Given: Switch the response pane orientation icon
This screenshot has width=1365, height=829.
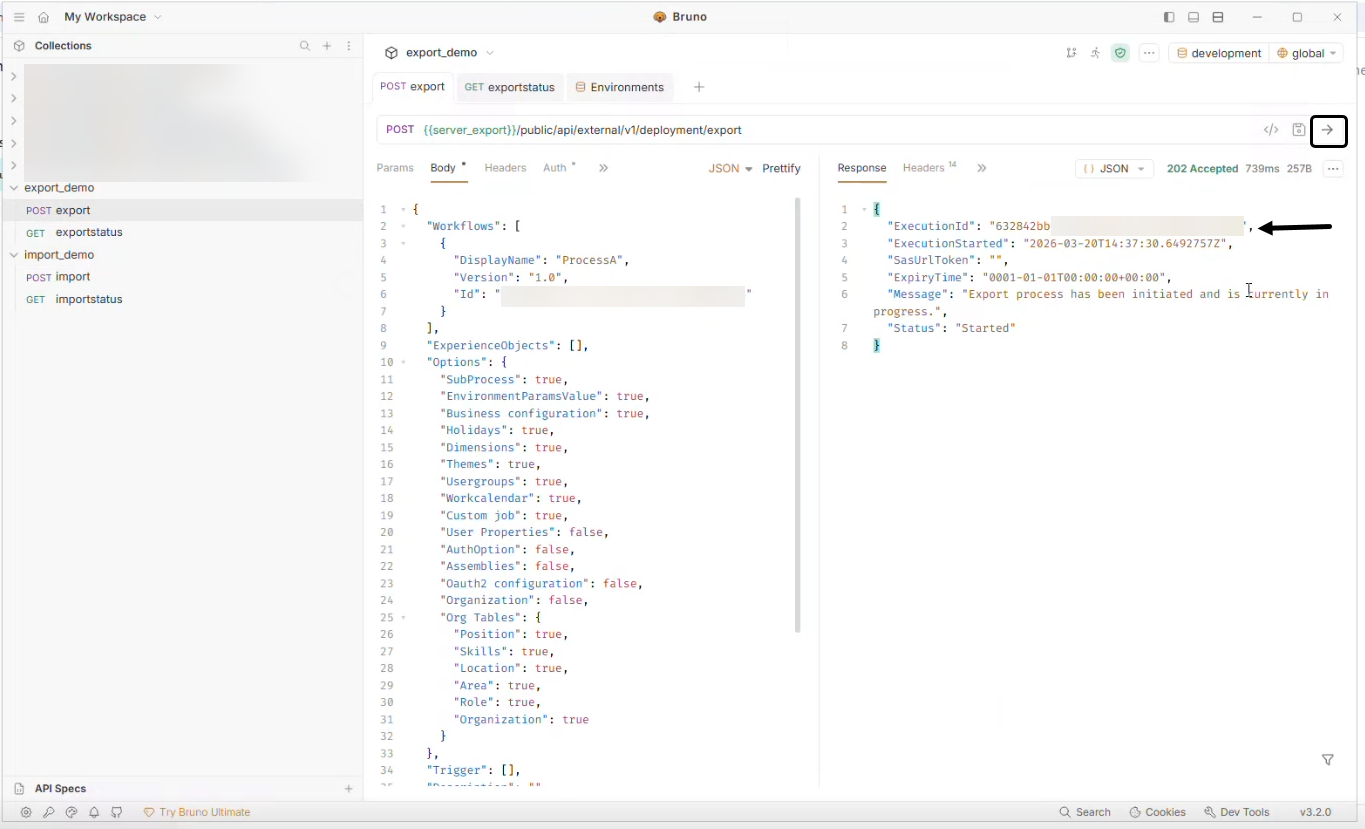Looking at the screenshot, I should (1218, 17).
